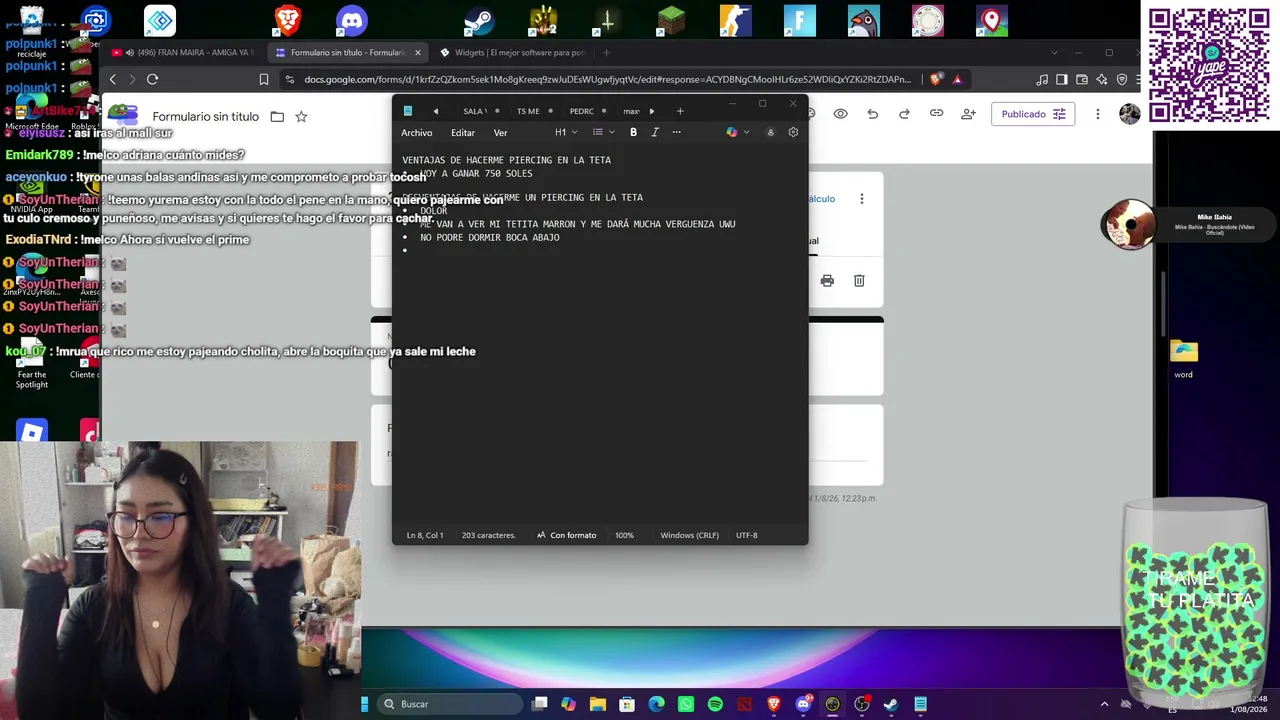Click the Windows taskbar search box
1280x720 pixels.
pyautogui.click(x=450, y=704)
